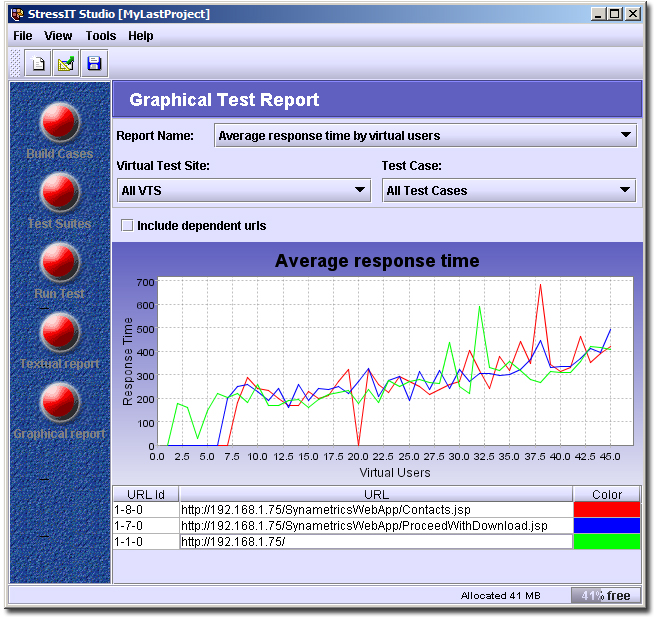This screenshot has height=620, width=656.
Task: Open Graphical report red sidebar button
Action: pos(59,402)
